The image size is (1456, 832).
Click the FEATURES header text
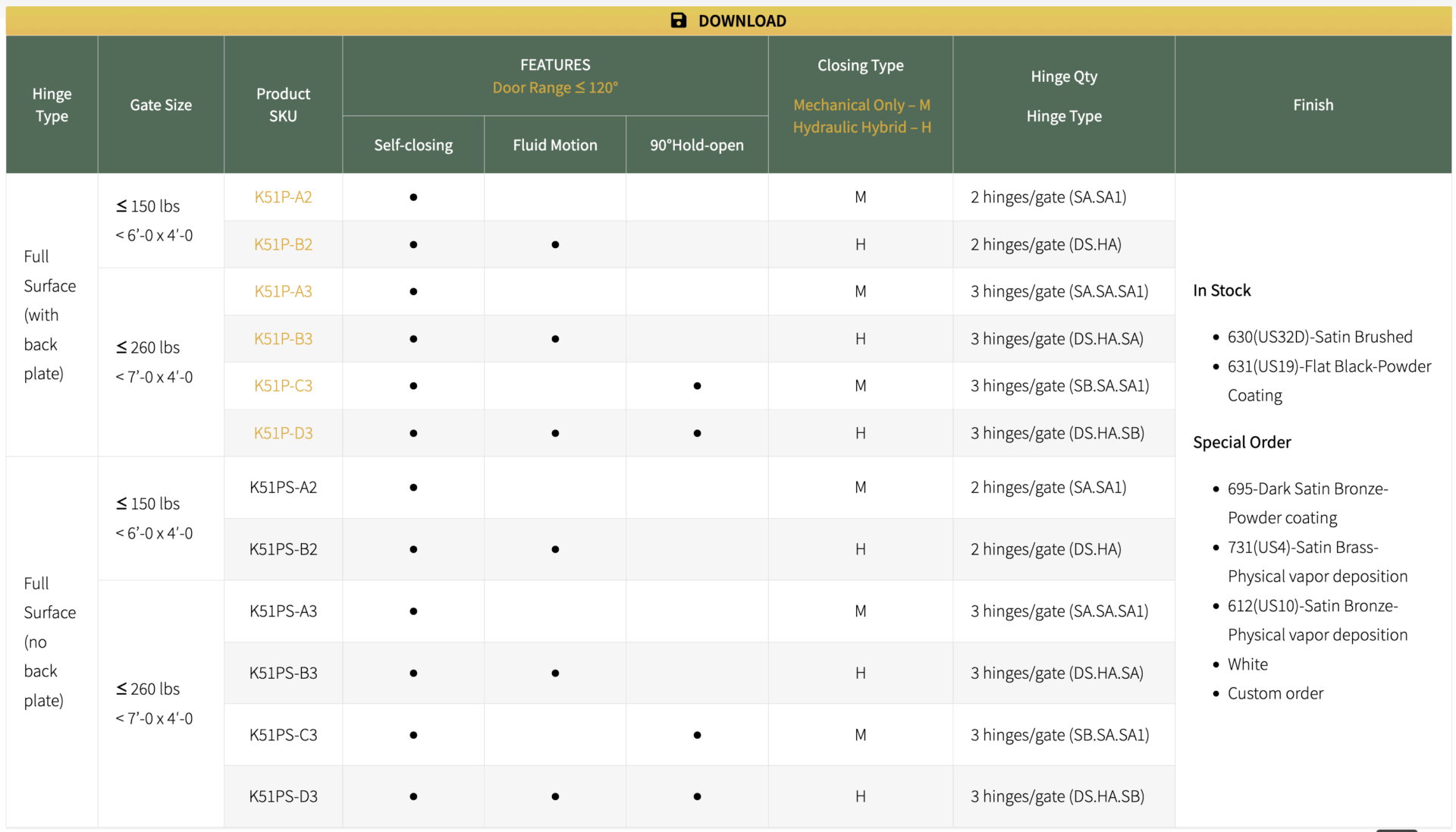[x=555, y=65]
